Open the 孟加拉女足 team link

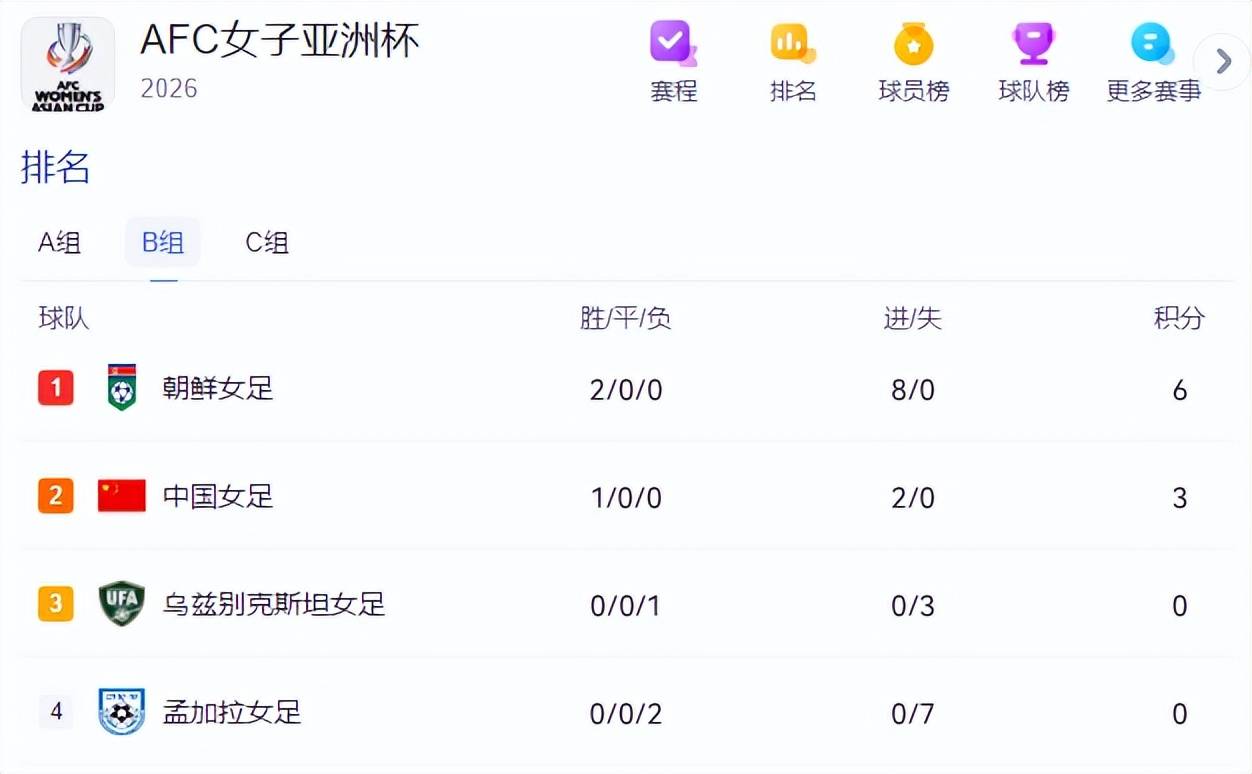(x=232, y=712)
